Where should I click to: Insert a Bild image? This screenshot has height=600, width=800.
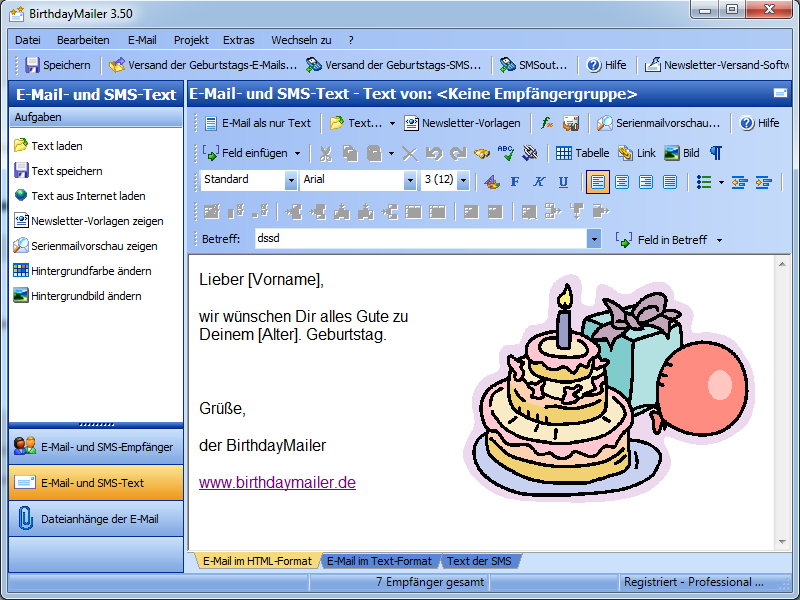pos(682,153)
